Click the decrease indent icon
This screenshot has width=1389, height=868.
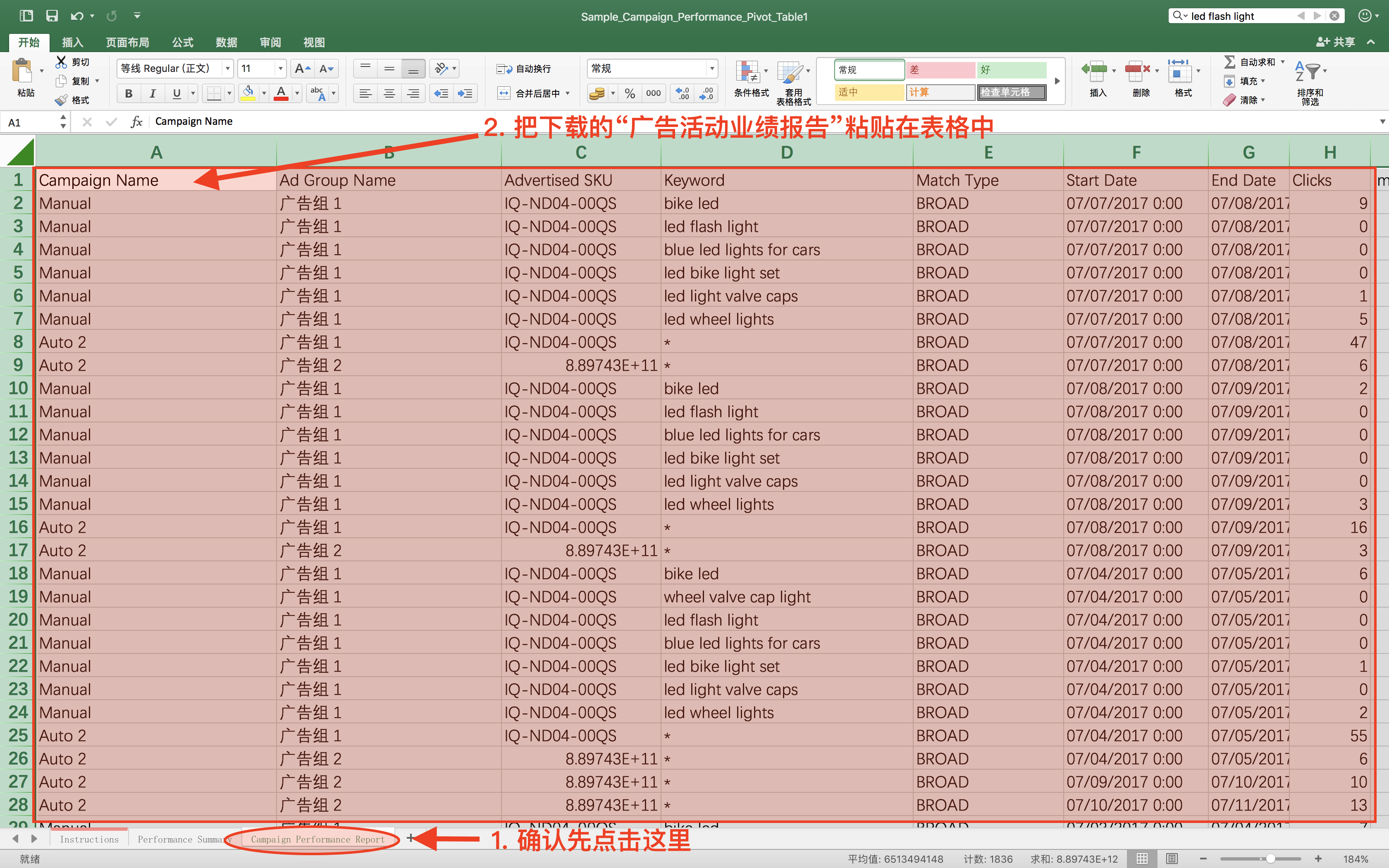(x=441, y=93)
